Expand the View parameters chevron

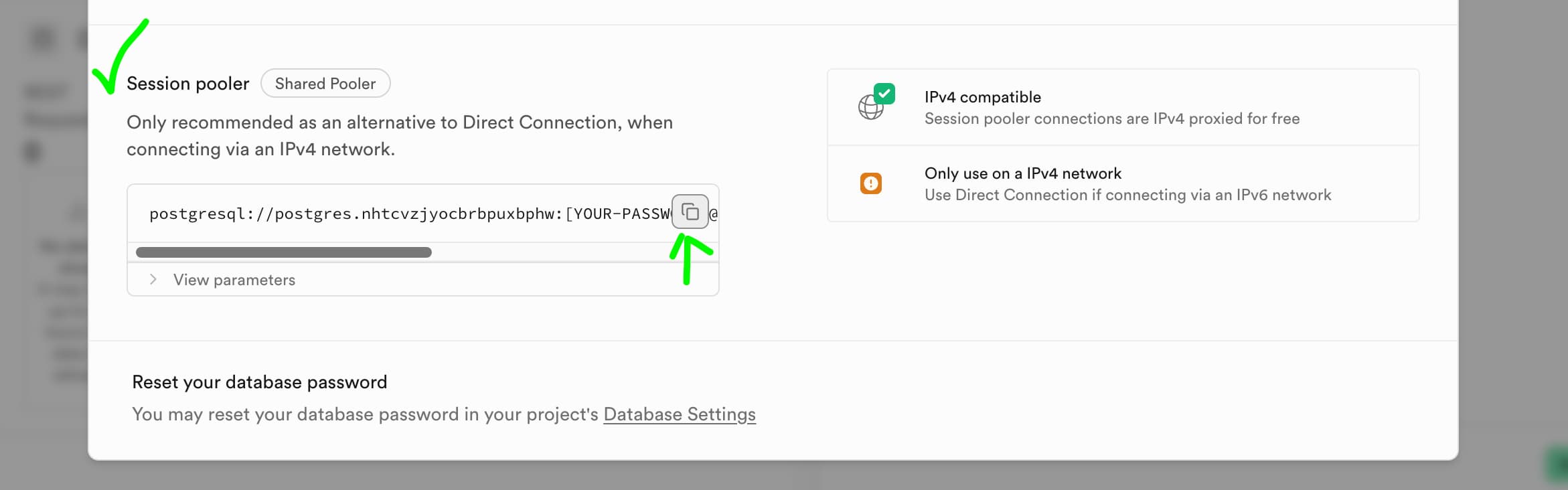pyautogui.click(x=153, y=279)
